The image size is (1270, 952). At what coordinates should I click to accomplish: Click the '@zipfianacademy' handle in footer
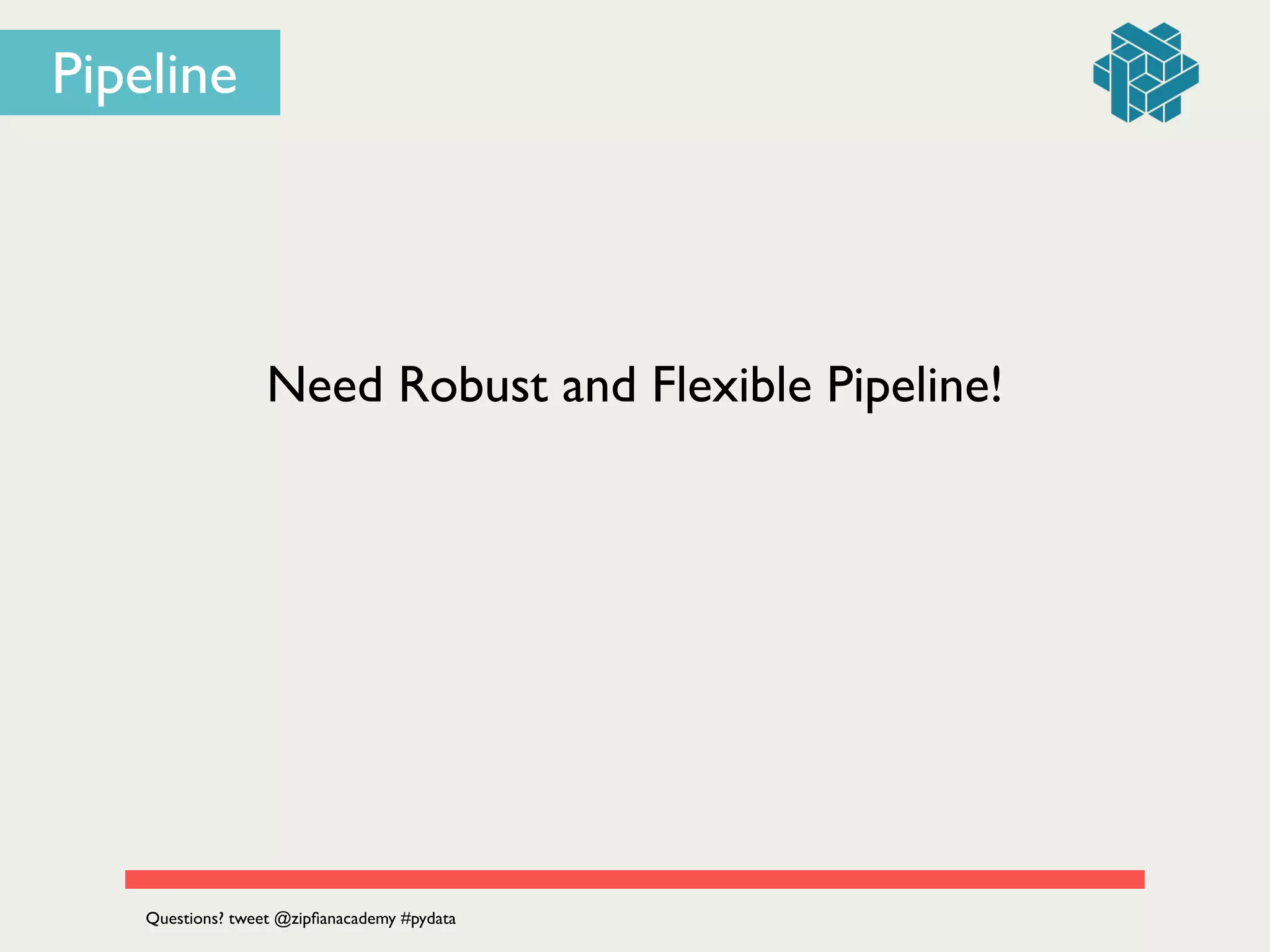(335, 919)
